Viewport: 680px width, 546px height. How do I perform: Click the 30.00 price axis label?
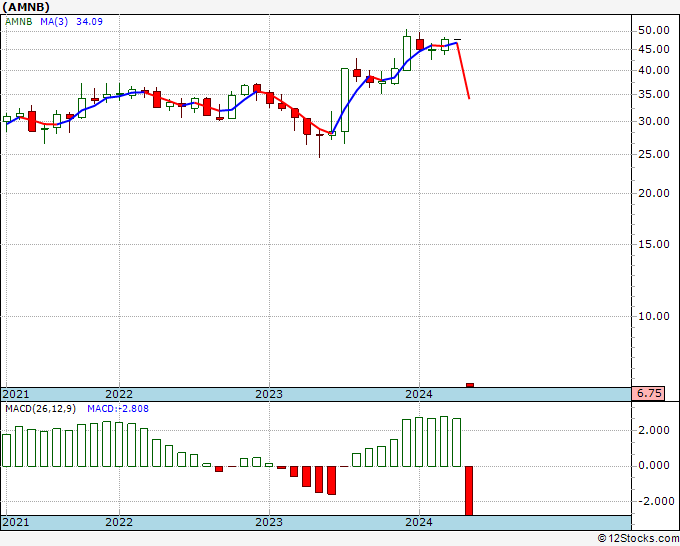[654, 121]
